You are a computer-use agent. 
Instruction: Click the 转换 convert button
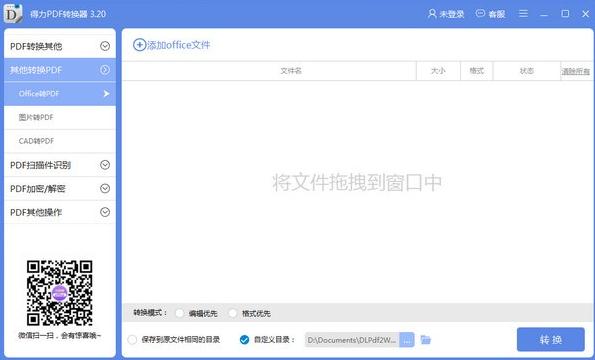click(x=551, y=340)
